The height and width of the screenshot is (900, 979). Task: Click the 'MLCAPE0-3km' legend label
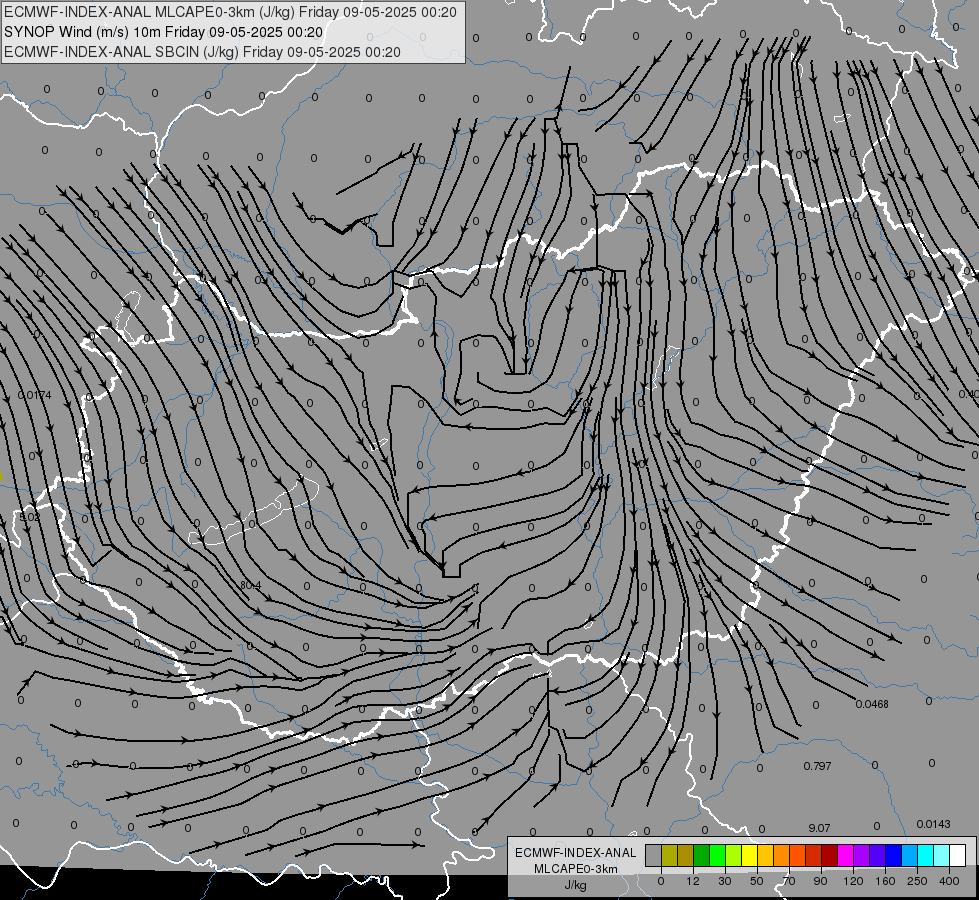pos(576,869)
